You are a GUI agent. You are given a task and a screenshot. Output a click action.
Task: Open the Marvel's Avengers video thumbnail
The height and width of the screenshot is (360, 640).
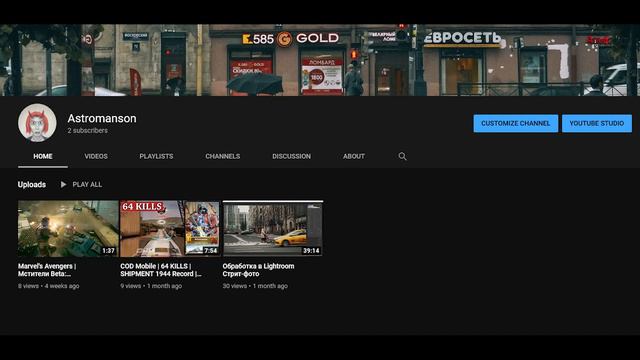[68, 229]
